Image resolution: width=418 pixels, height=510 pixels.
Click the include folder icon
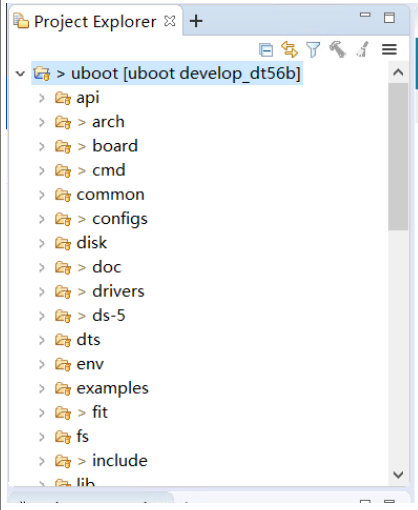[x=63, y=461]
